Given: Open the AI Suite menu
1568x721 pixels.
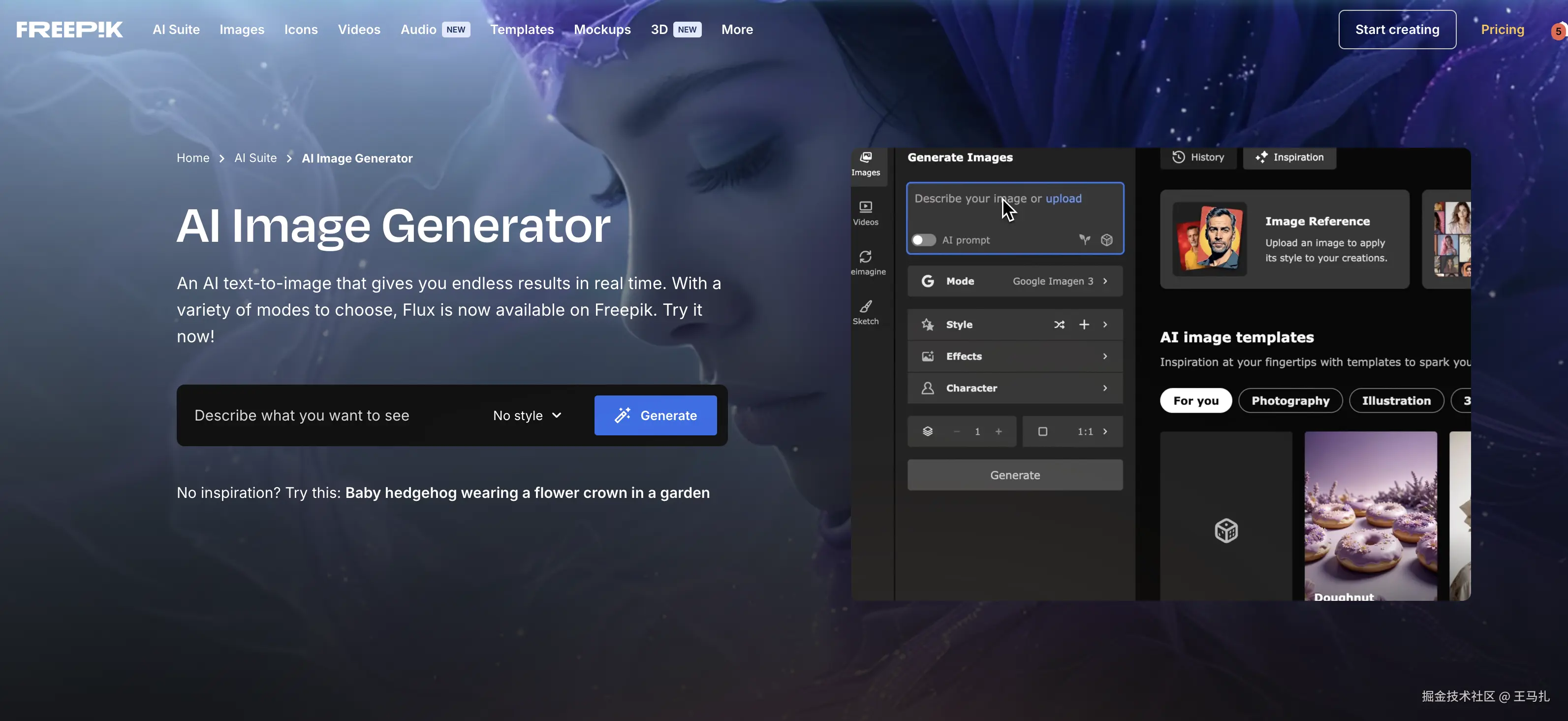Looking at the screenshot, I should tap(176, 29).
